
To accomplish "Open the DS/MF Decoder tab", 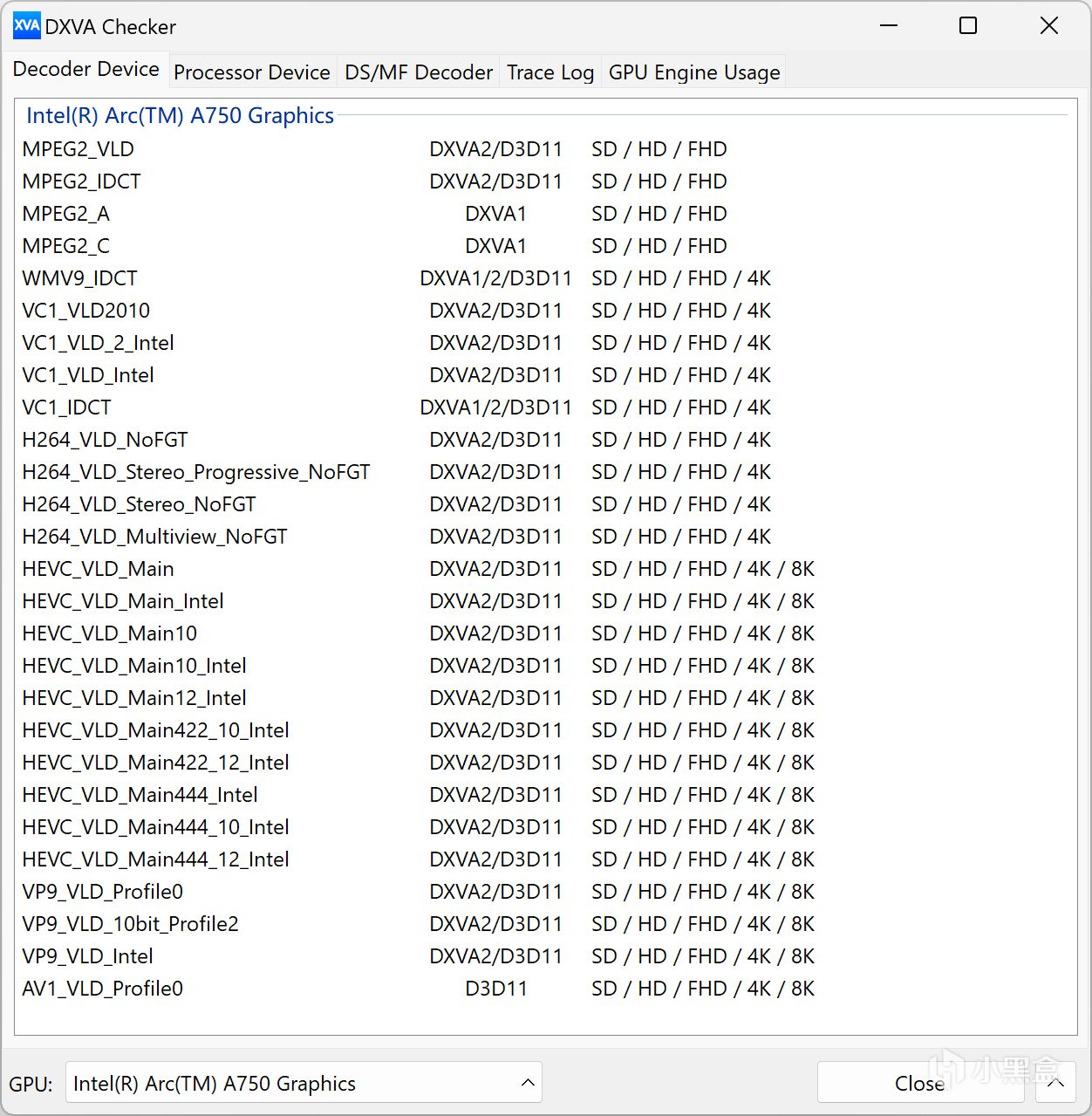I will pos(419,72).
